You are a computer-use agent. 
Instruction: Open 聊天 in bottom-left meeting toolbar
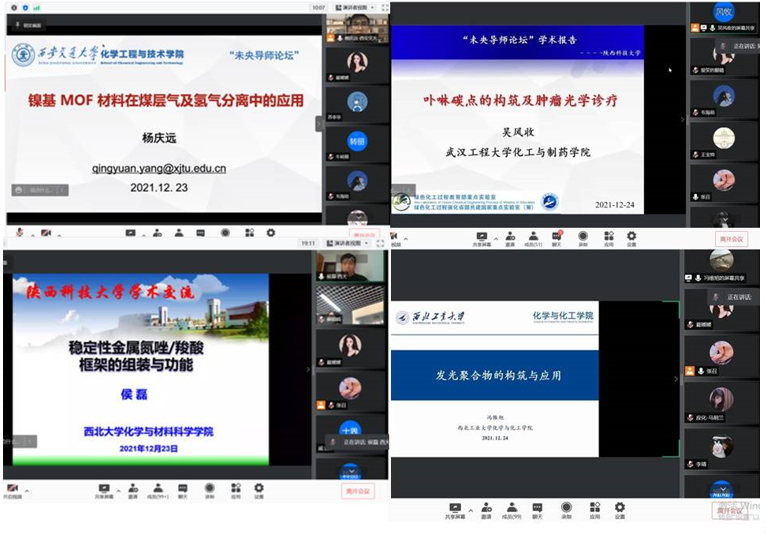183,491
